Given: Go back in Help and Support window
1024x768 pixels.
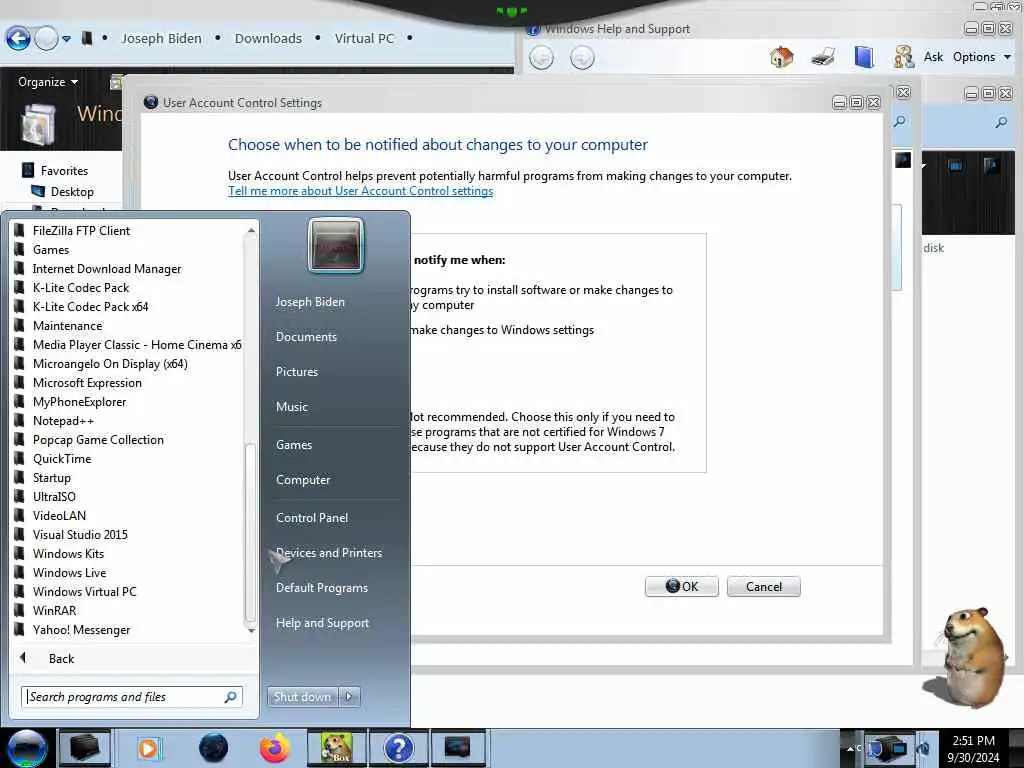Looking at the screenshot, I should tap(541, 58).
